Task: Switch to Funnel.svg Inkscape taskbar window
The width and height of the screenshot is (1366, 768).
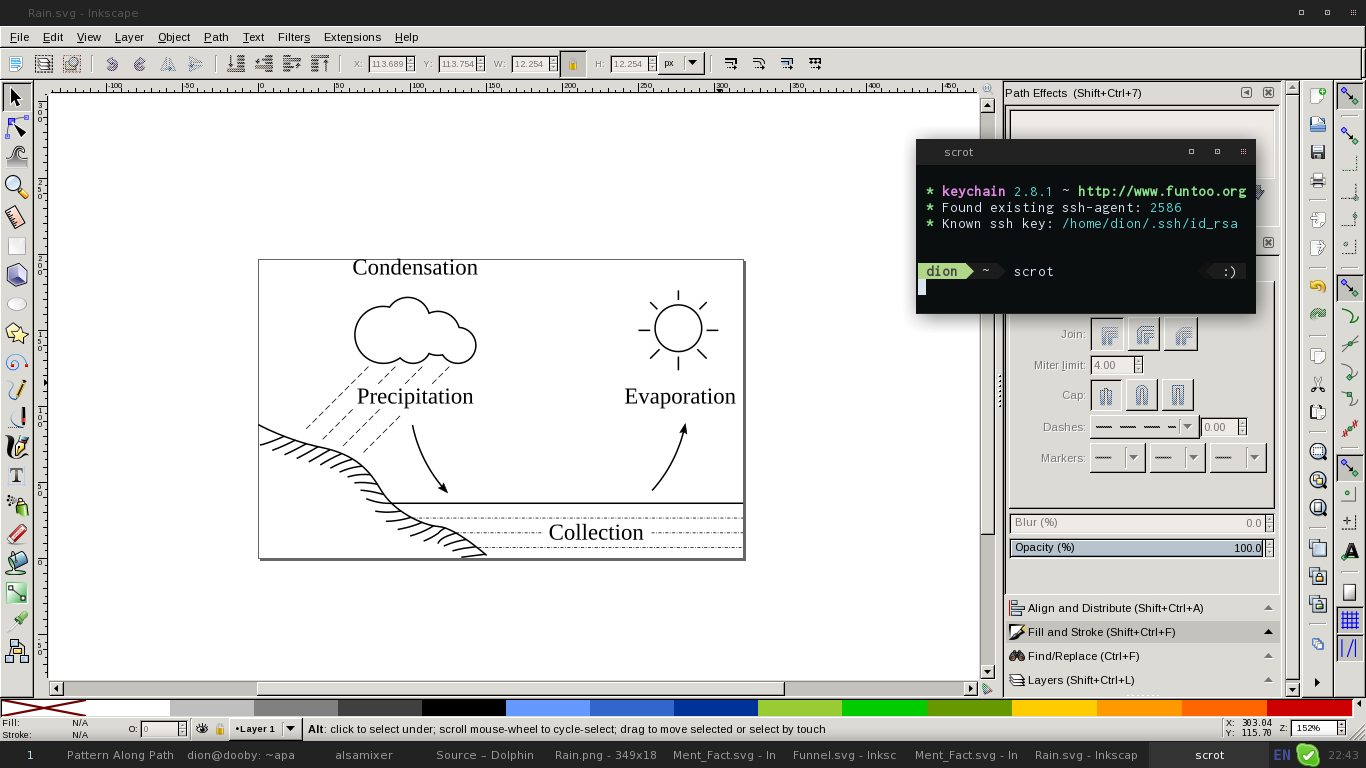Action: coord(844,755)
